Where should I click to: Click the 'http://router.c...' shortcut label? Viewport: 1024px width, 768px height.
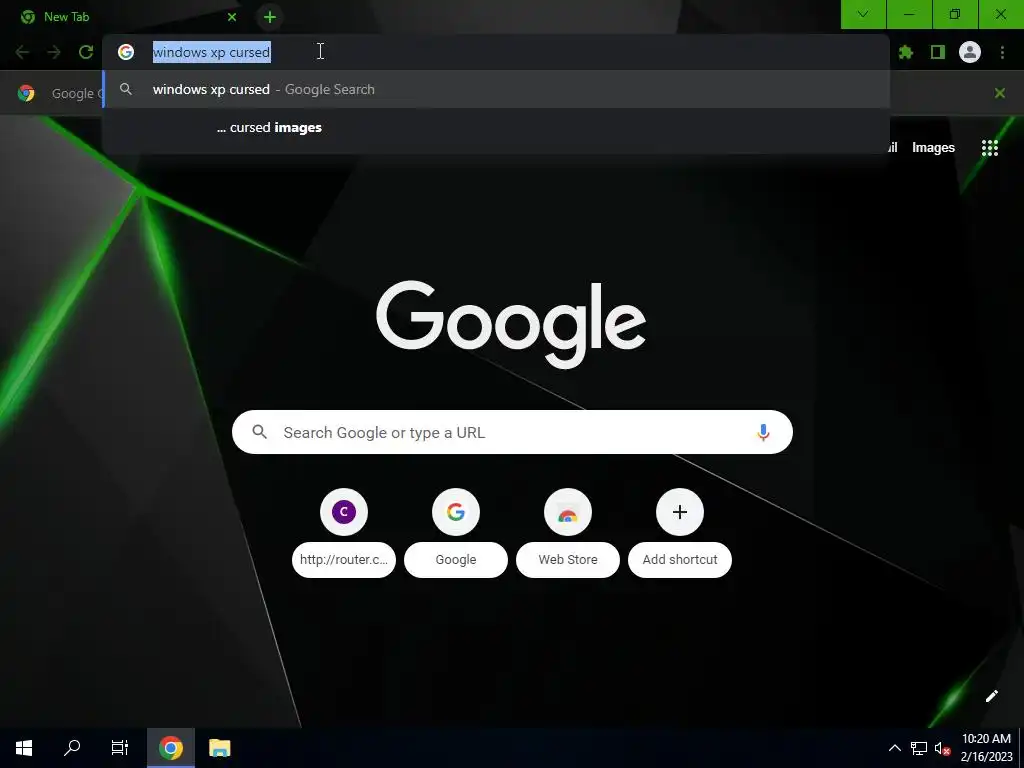pos(344,560)
